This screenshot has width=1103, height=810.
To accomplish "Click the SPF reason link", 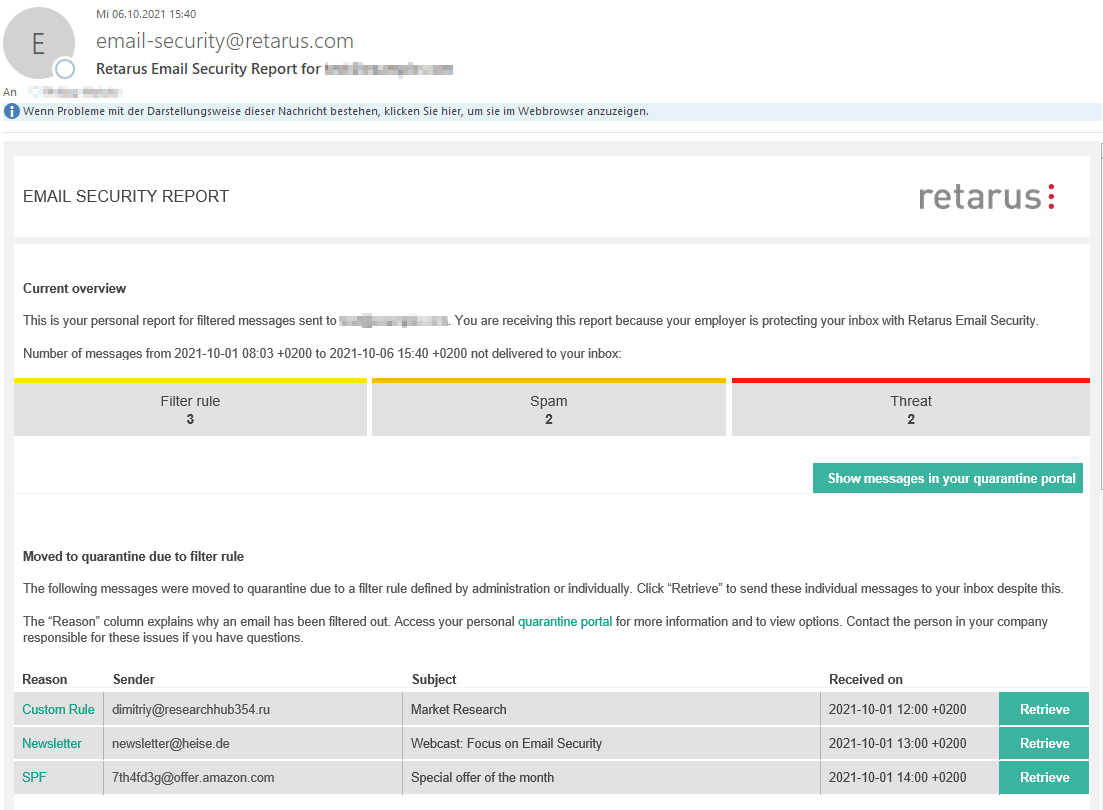I will point(35,777).
